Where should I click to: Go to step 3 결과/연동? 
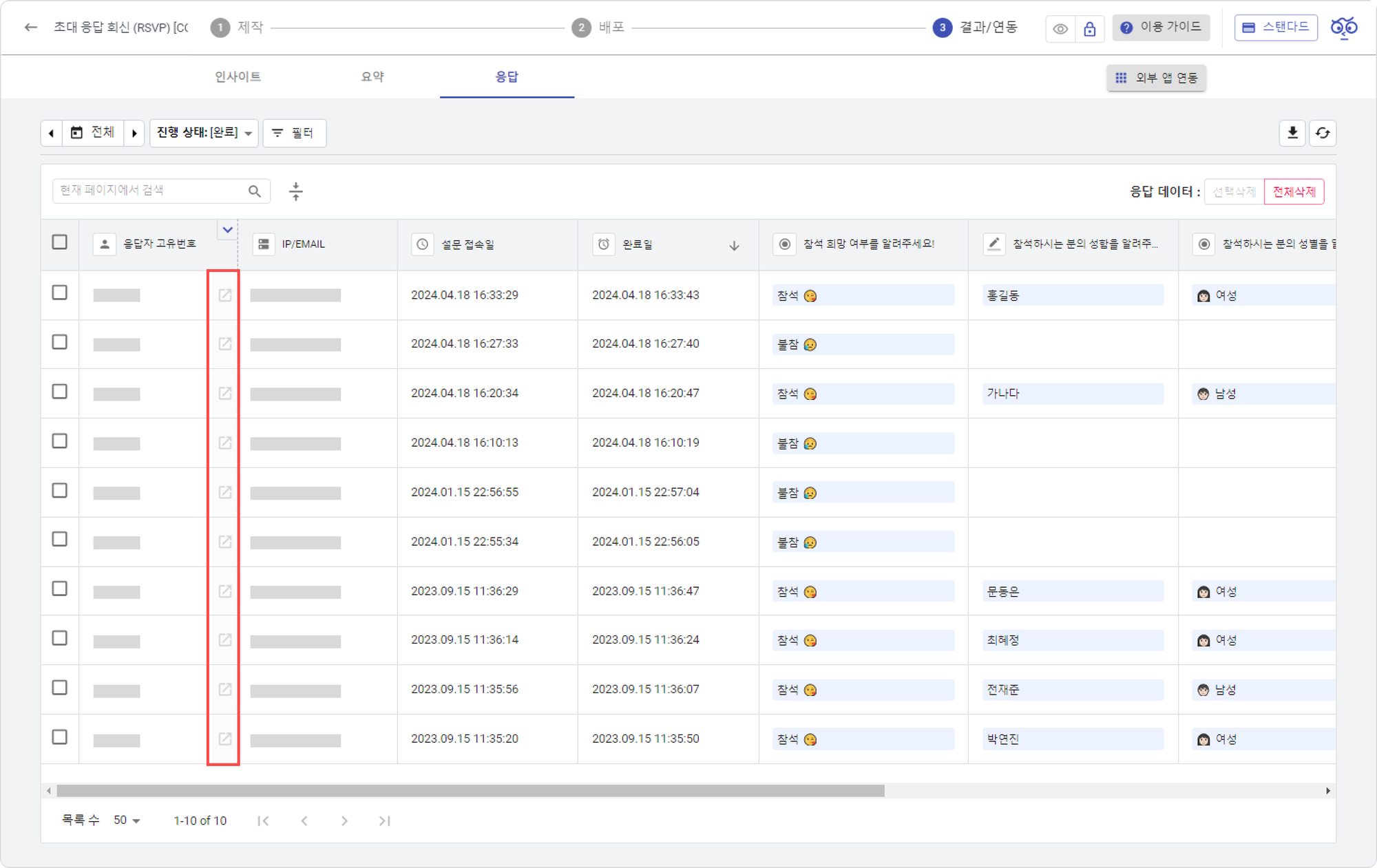pyautogui.click(x=976, y=28)
